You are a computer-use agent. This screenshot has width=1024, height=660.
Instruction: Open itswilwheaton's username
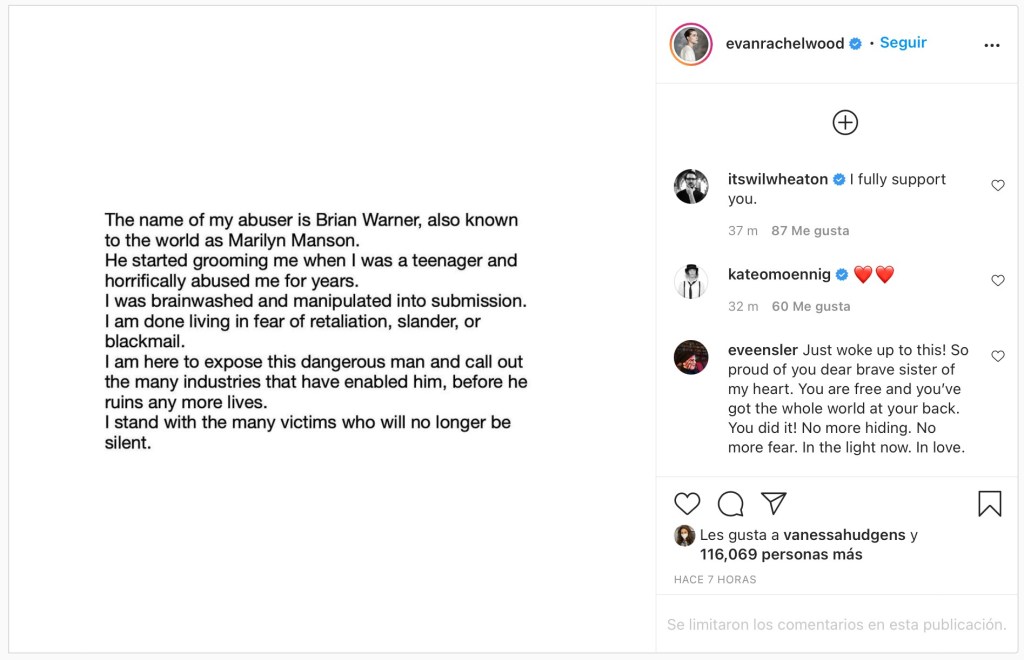[776, 180]
